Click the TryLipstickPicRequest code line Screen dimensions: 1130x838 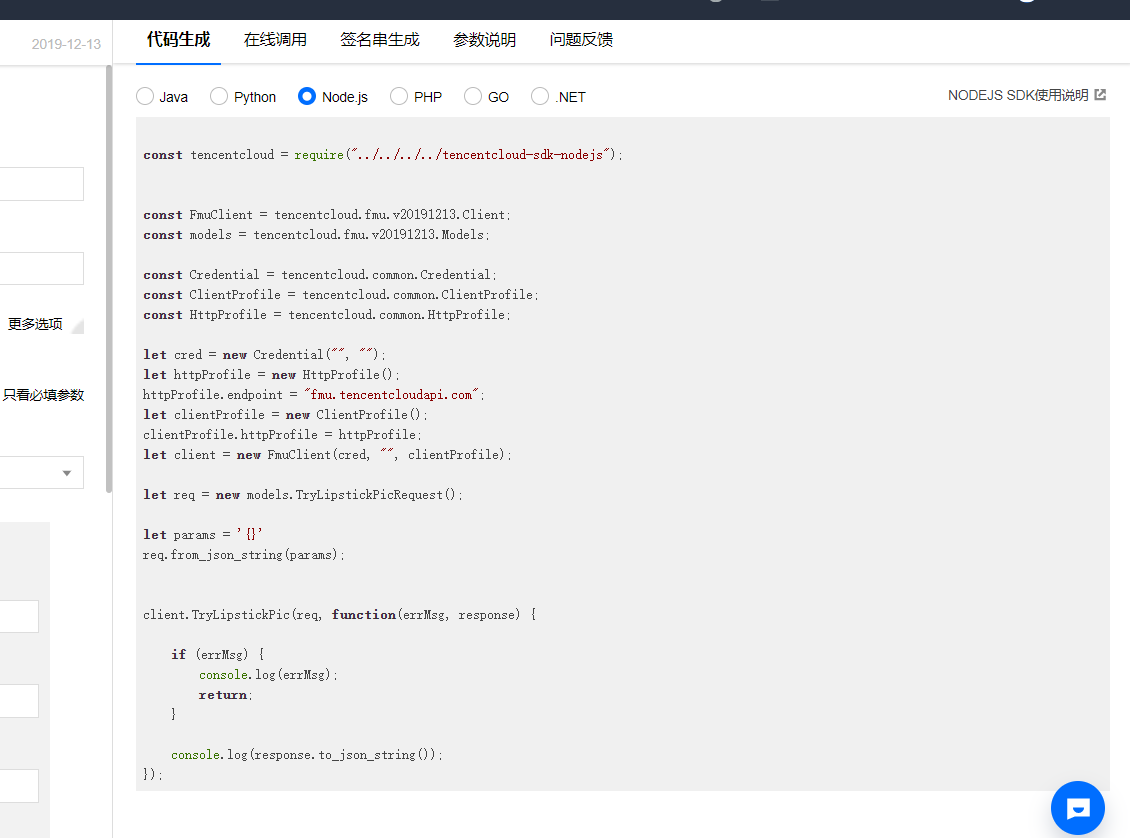pyautogui.click(x=303, y=495)
